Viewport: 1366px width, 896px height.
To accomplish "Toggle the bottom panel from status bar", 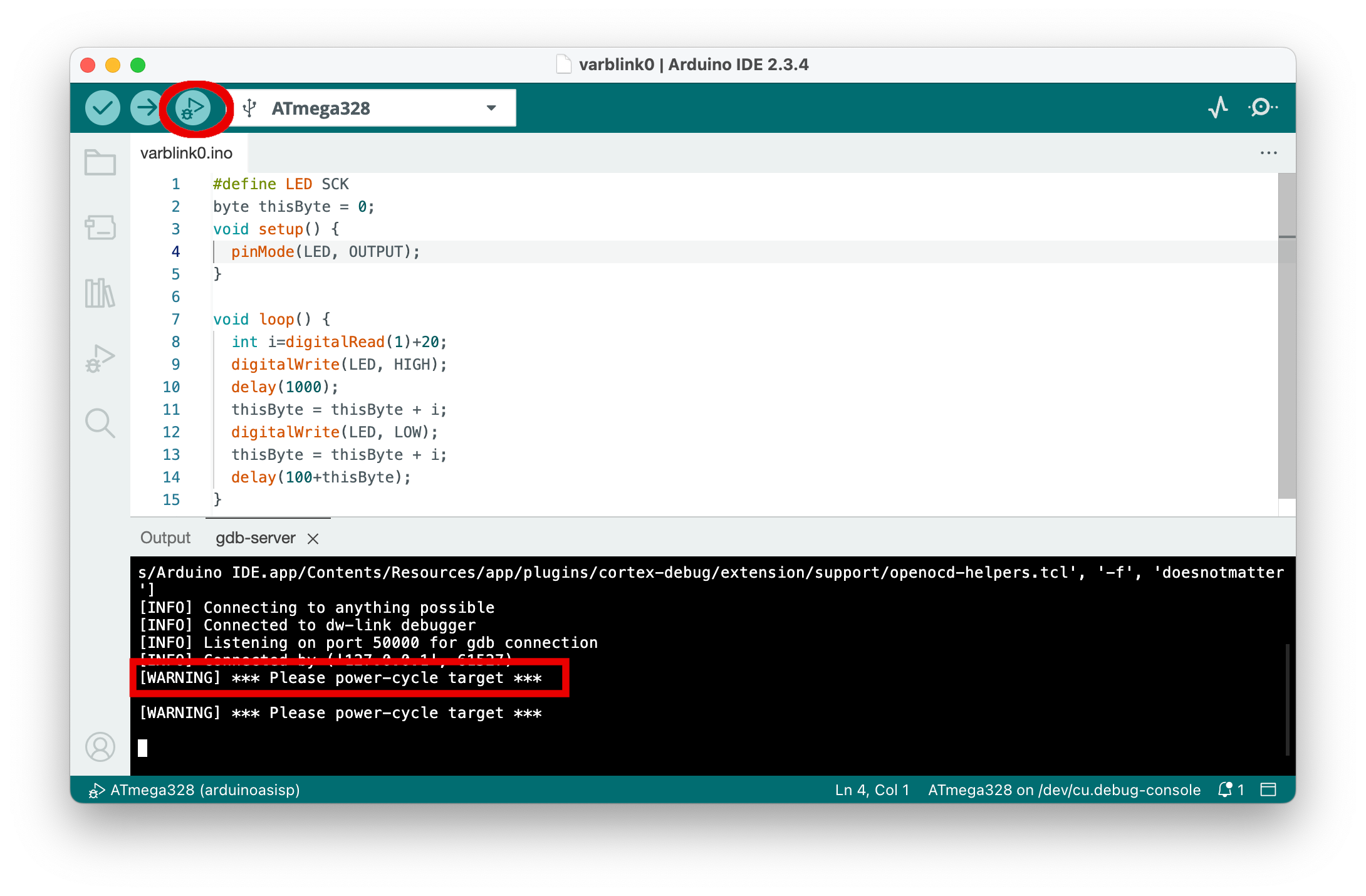I will tap(1268, 789).
